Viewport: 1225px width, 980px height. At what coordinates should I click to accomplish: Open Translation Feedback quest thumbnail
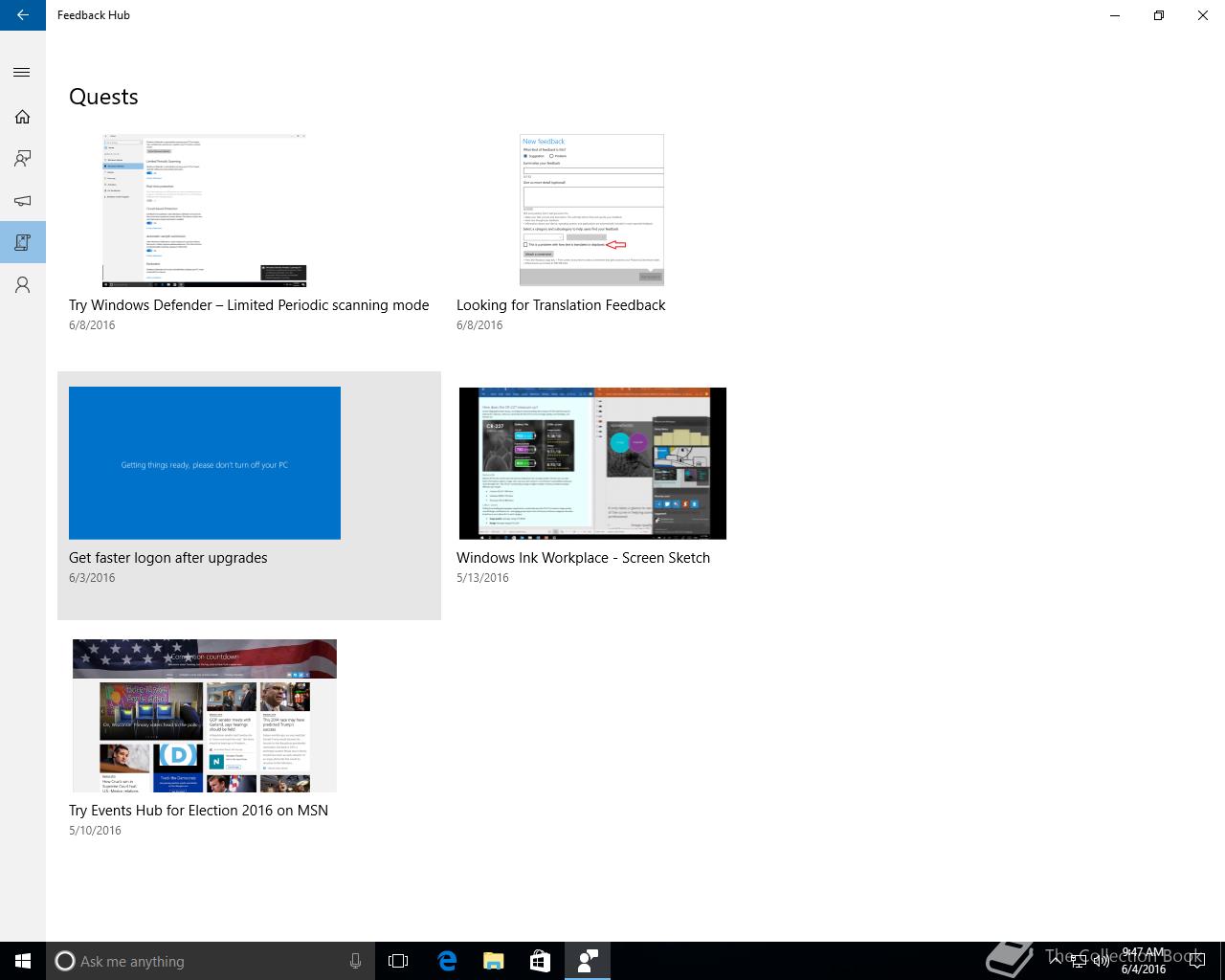pos(591,211)
